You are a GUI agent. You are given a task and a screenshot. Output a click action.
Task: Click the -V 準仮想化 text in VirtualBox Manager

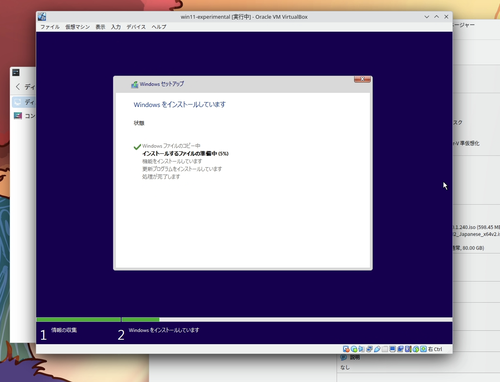pos(466,143)
